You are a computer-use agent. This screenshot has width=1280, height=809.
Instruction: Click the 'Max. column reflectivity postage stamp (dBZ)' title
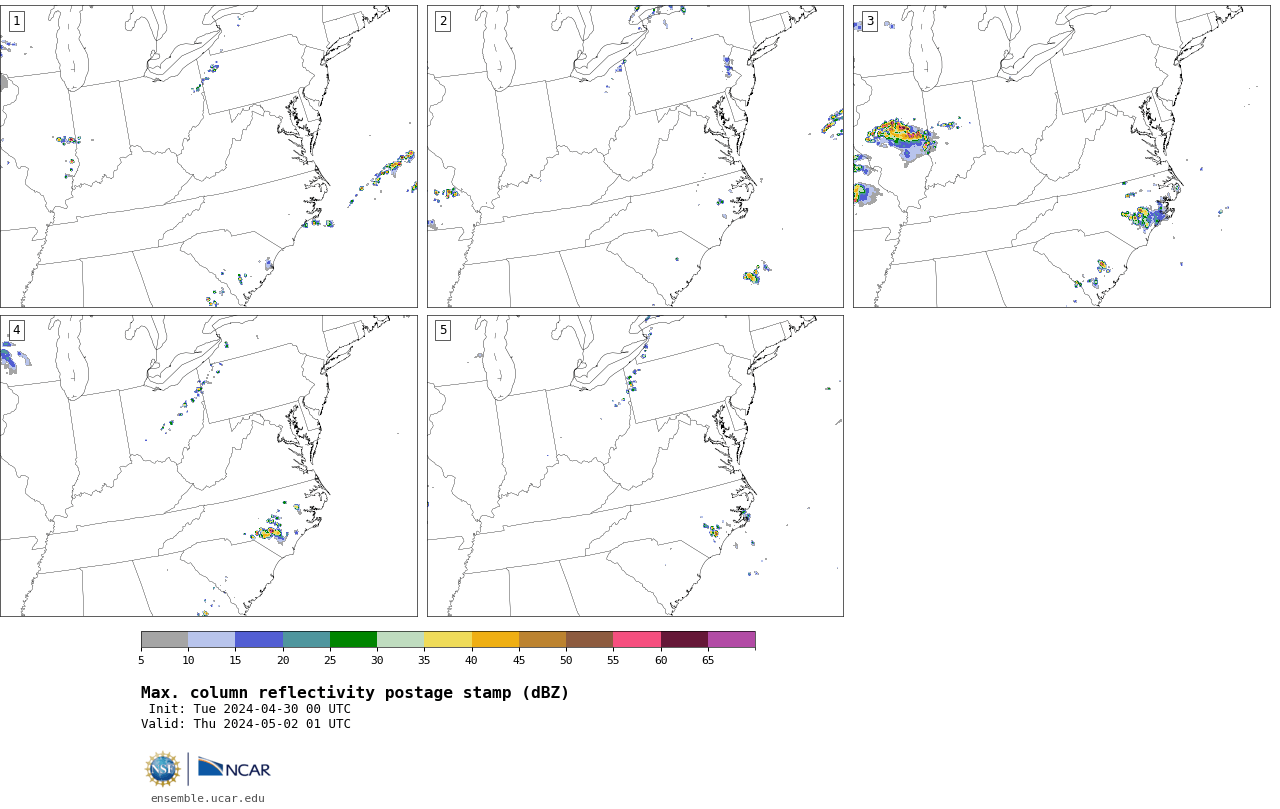tap(355, 693)
